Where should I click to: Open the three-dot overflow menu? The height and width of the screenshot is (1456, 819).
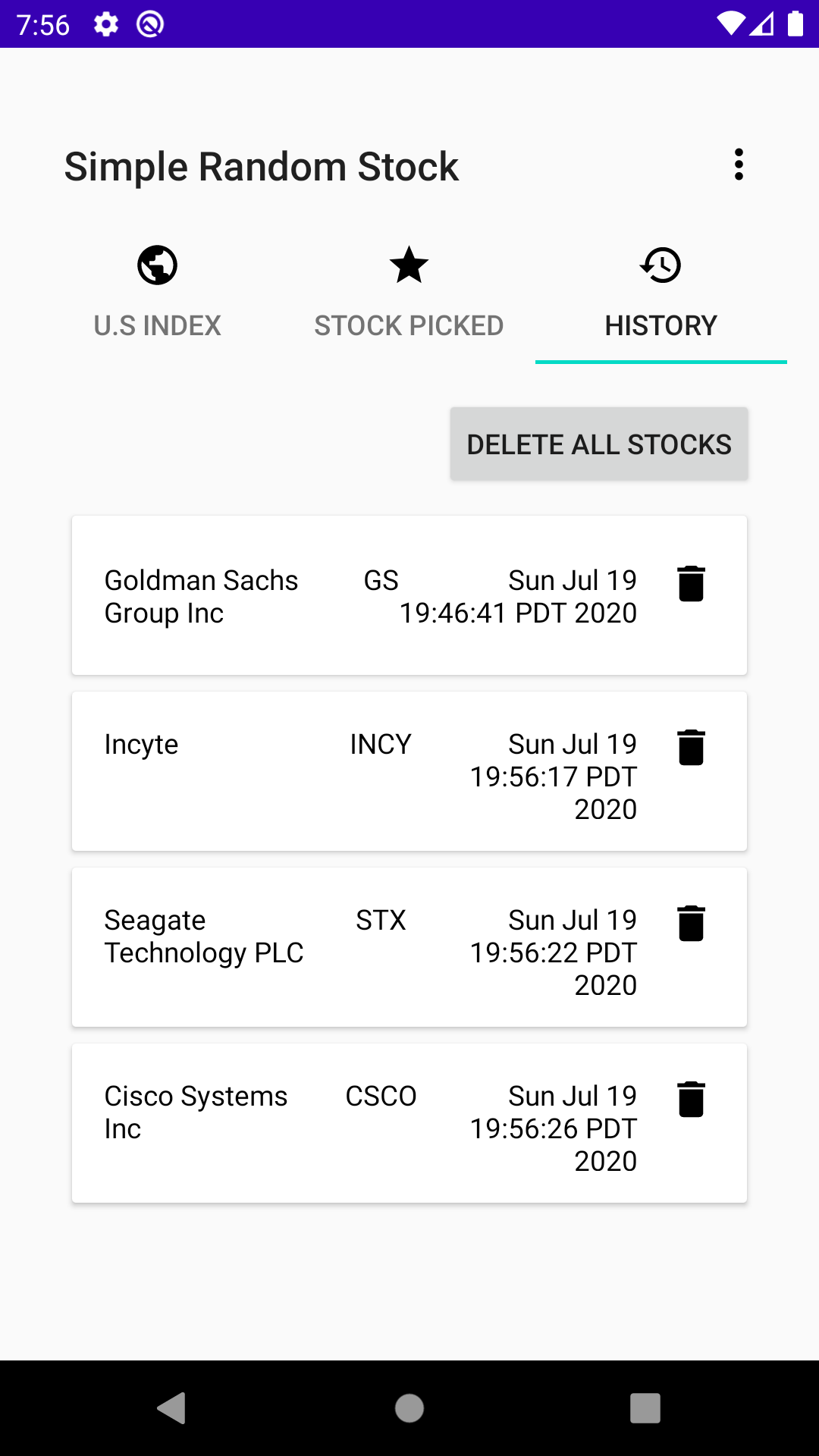click(739, 165)
